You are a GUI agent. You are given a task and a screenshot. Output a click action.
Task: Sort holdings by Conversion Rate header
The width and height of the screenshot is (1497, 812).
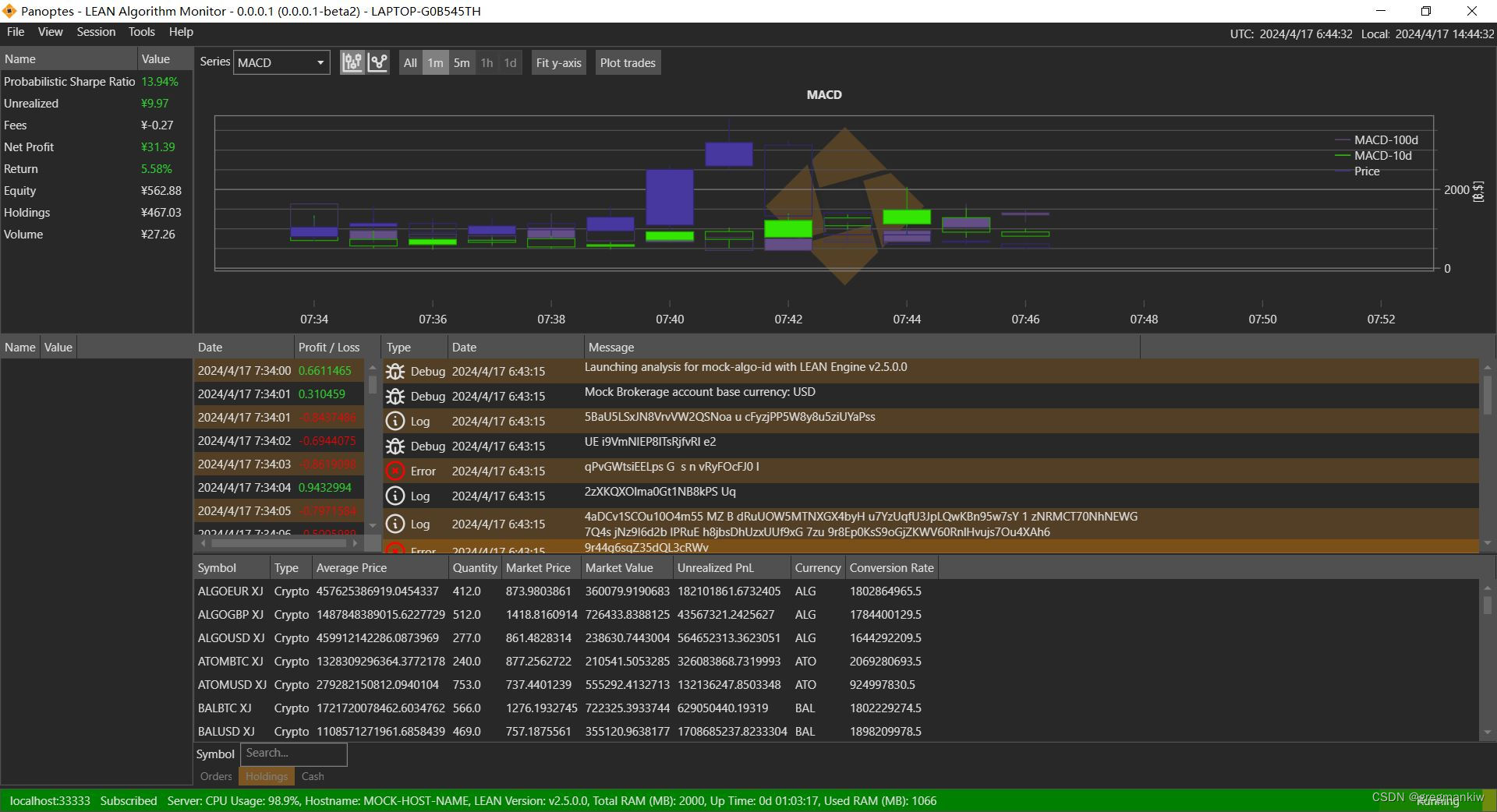coord(891,568)
